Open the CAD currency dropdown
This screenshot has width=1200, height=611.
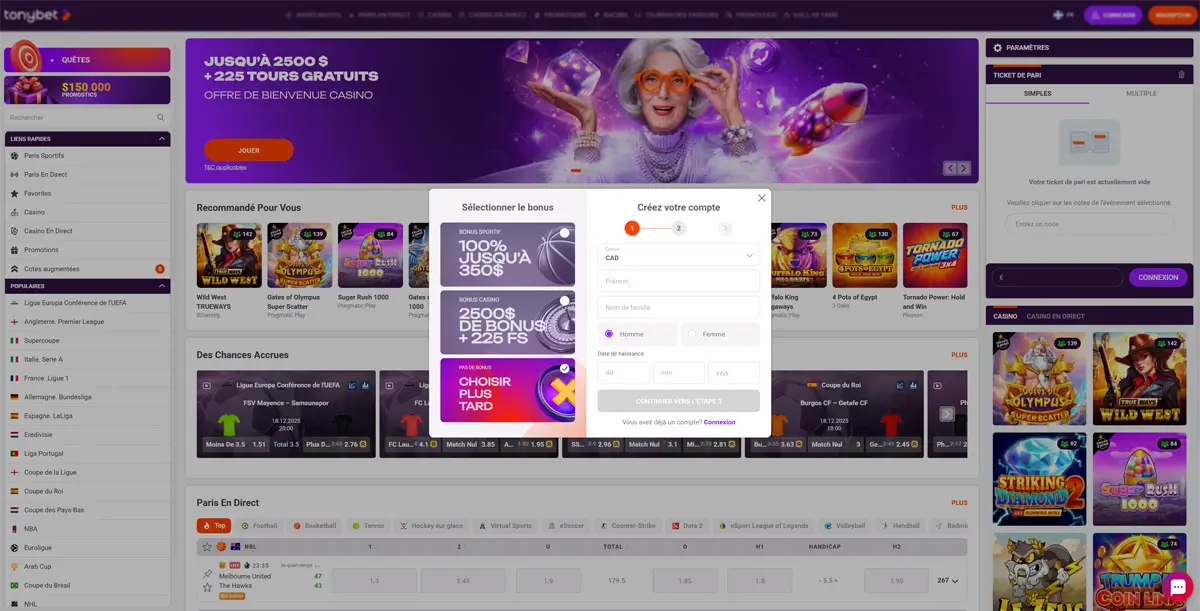(x=678, y=255)
